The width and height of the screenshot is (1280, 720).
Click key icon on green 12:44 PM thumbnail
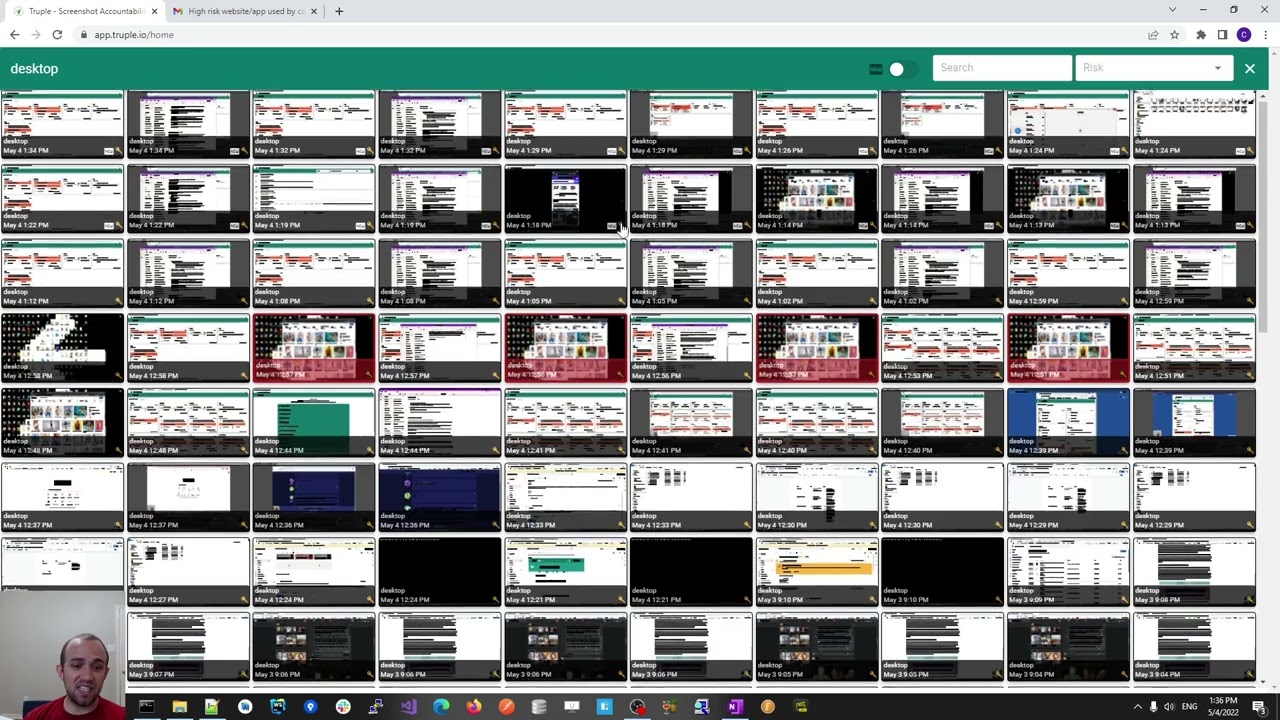point(368,451)
